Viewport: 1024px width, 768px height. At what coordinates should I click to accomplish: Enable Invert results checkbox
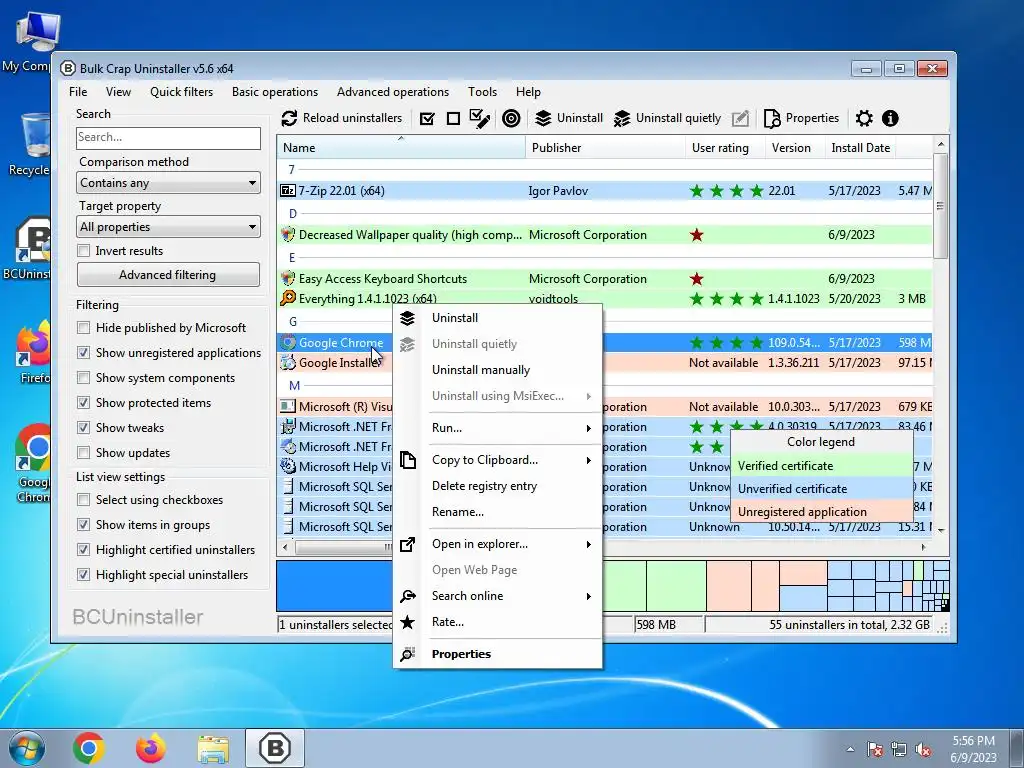tap(84, 251)
